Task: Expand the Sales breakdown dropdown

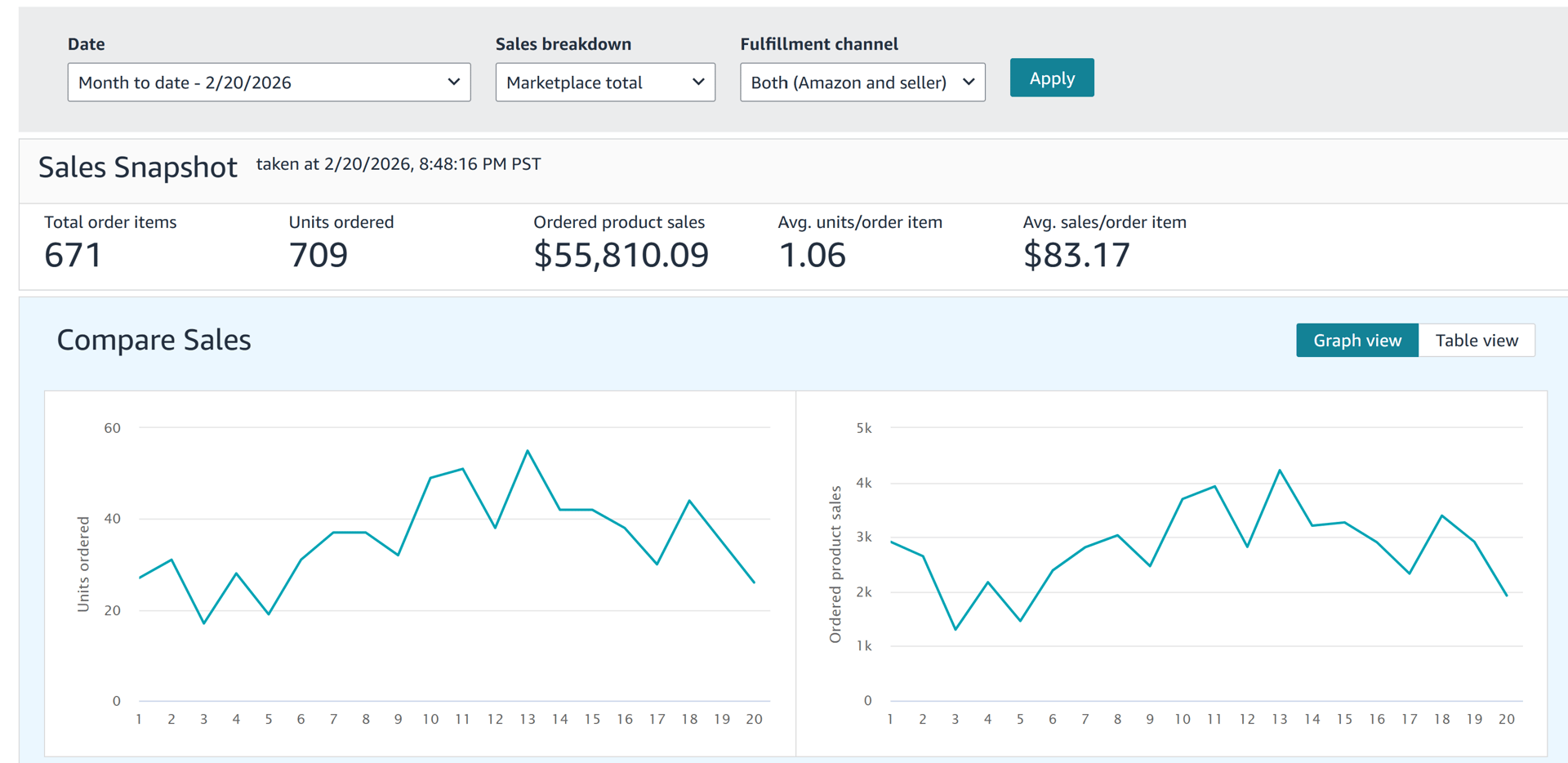Action: 604,83
